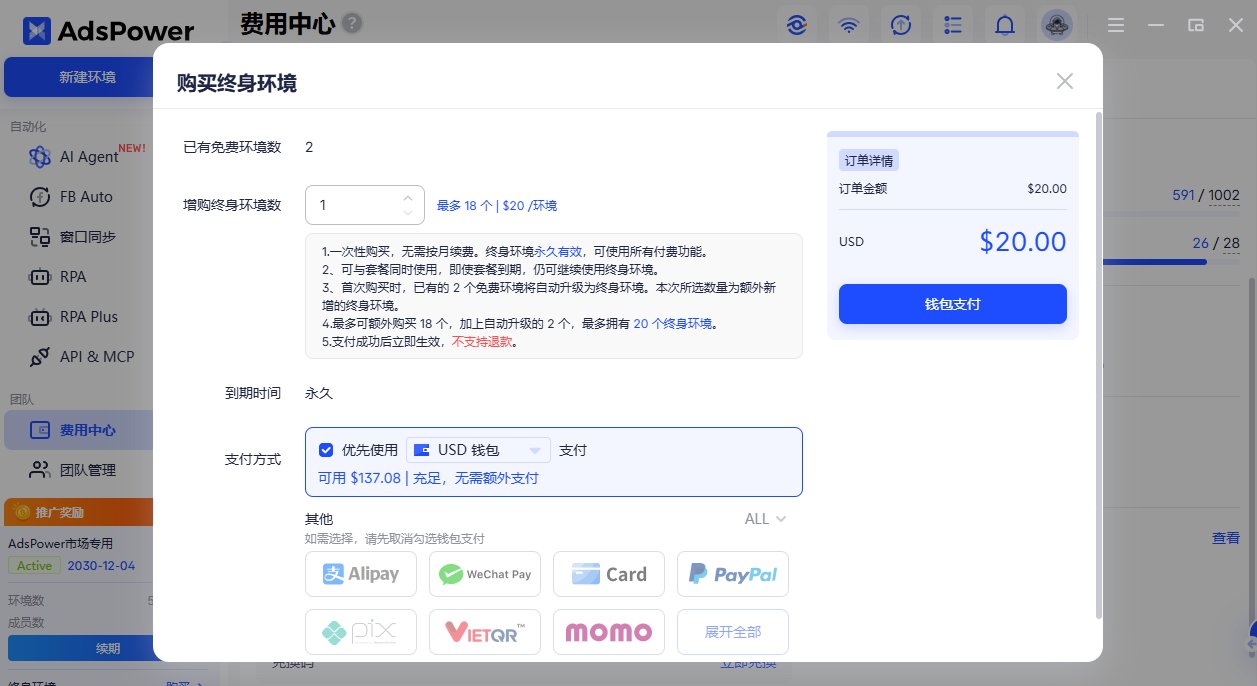1257x686 pixels.
Task: Click the AdsPower logo
Action: (108, 31)
